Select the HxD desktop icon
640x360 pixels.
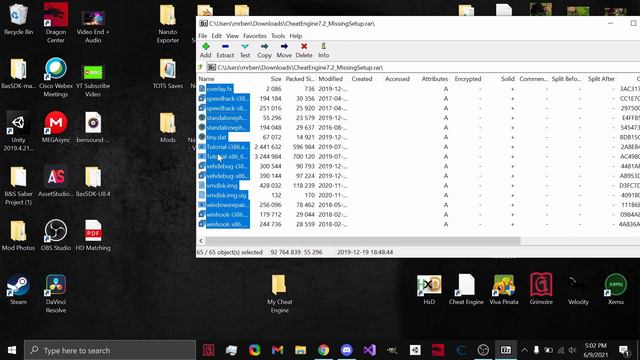pos(429,289)
